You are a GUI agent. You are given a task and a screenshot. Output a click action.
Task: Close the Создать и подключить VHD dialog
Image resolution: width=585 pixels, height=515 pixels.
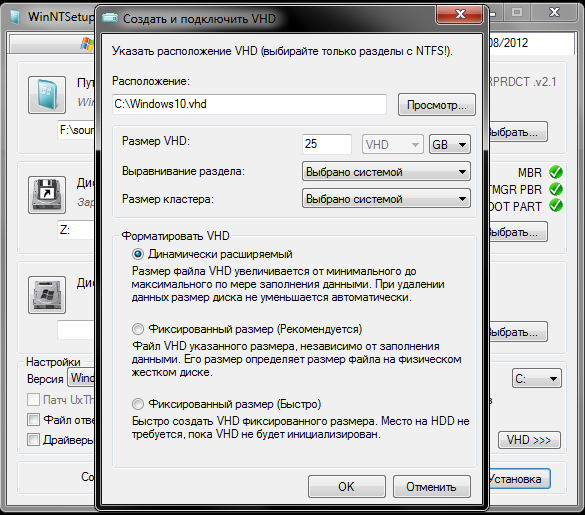pyautogui.click(x=460, y=15)
